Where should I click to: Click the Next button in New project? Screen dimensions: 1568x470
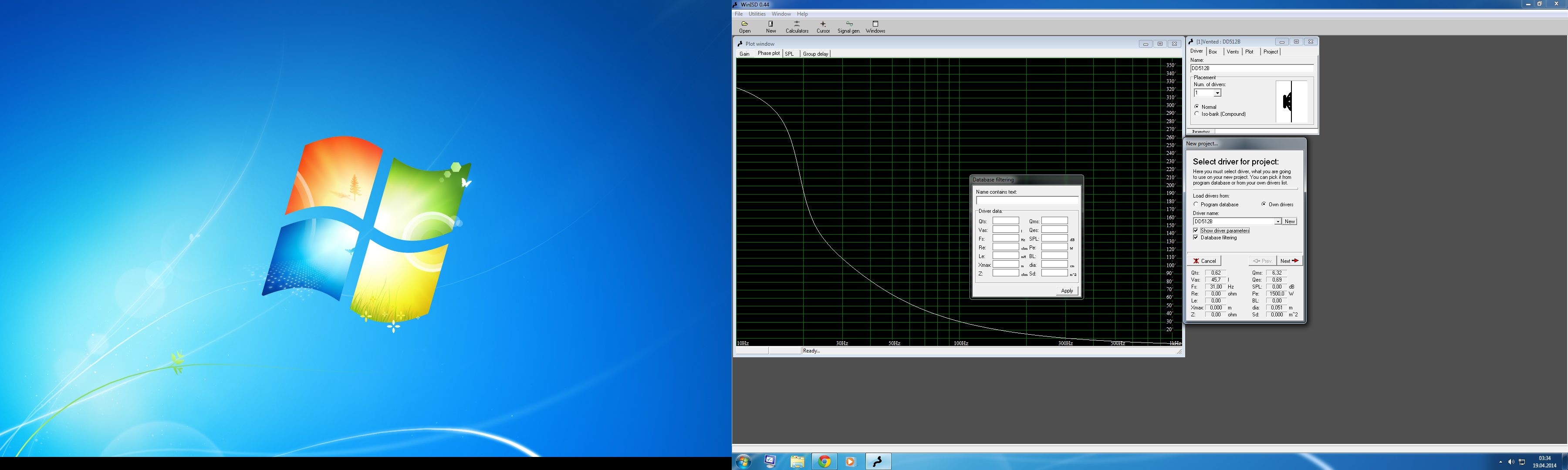(1289, 261)
